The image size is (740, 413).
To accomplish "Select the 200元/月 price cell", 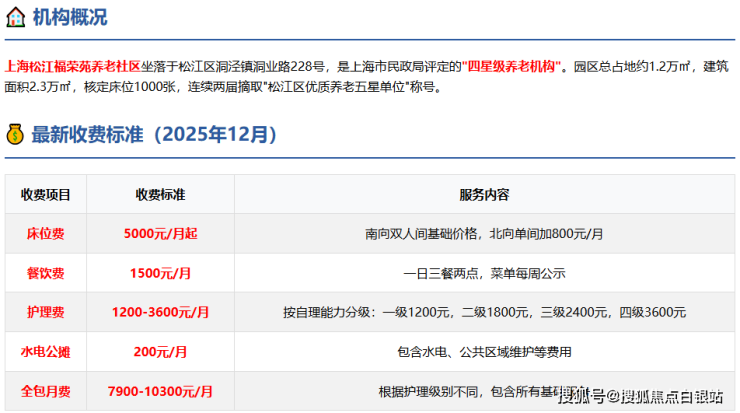I will (x=160, y=352).
